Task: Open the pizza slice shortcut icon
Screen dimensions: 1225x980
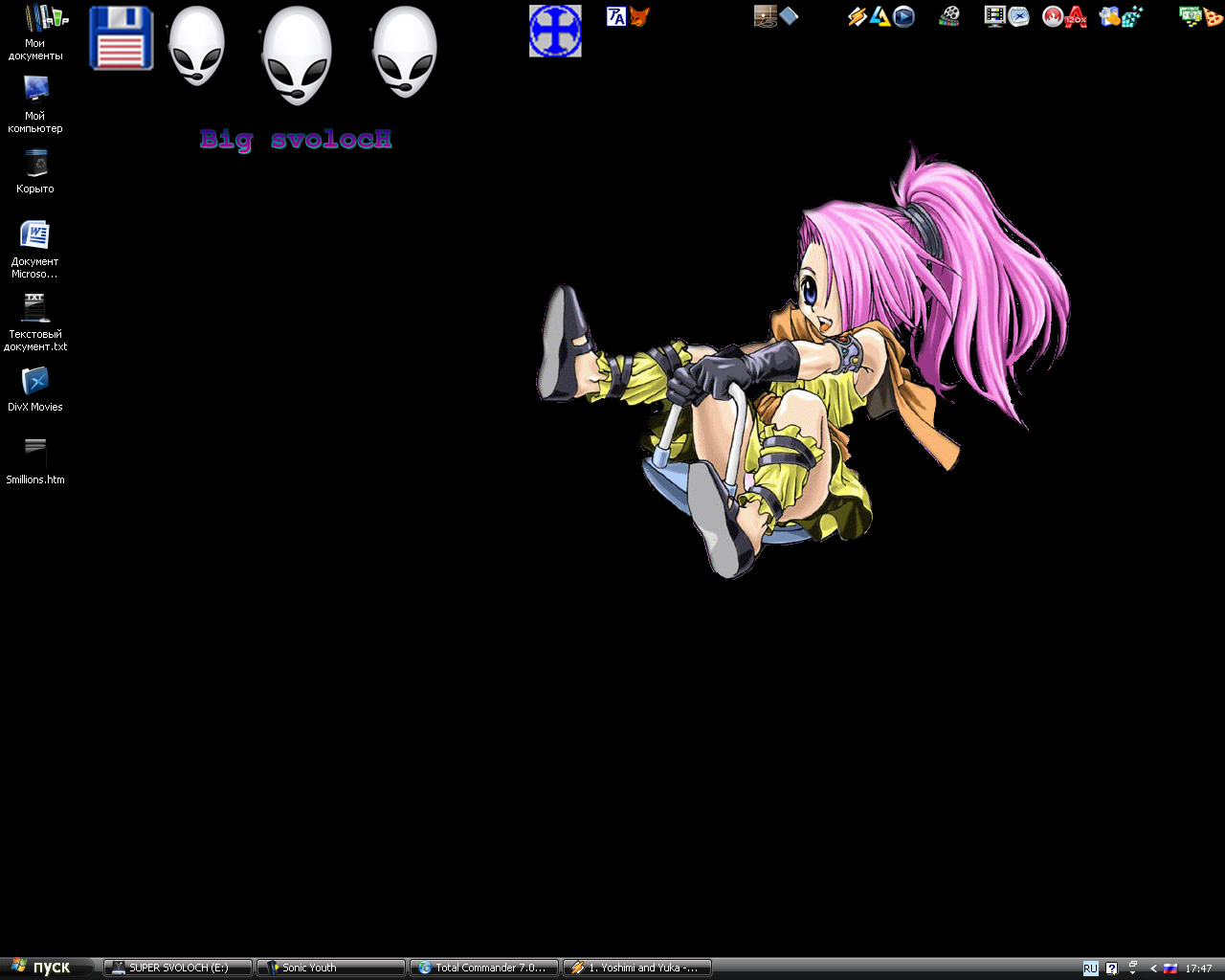Action: [x=1213, y=16]
